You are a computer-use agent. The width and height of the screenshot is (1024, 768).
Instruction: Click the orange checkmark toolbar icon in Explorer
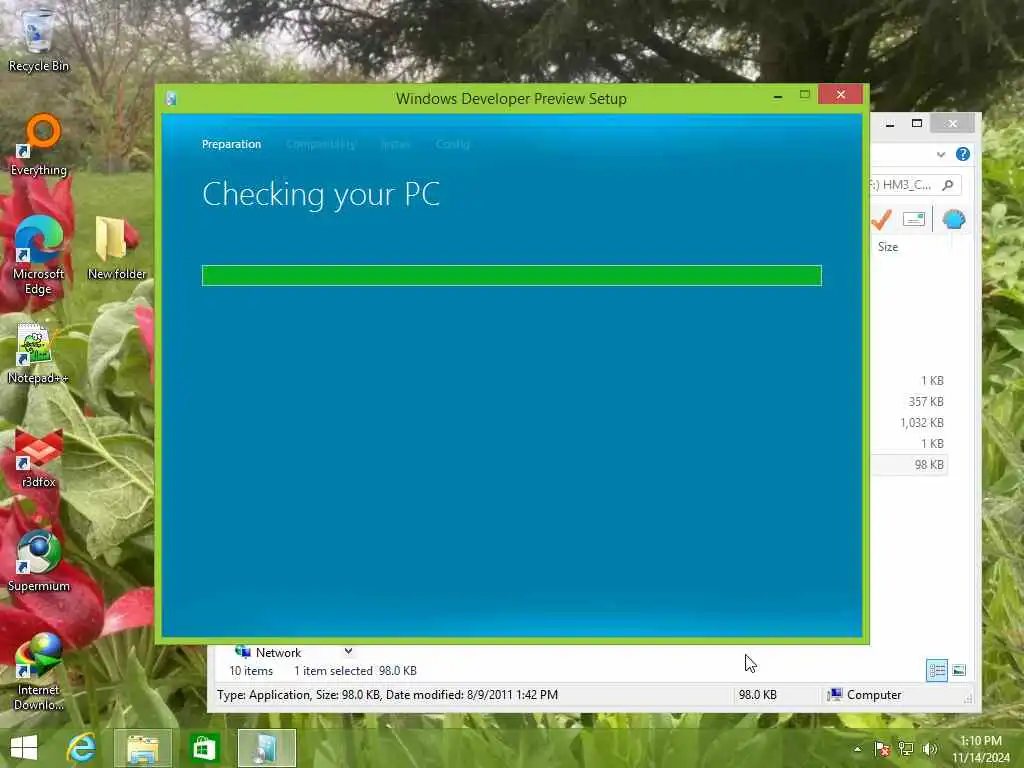click(x=882, y=219)
